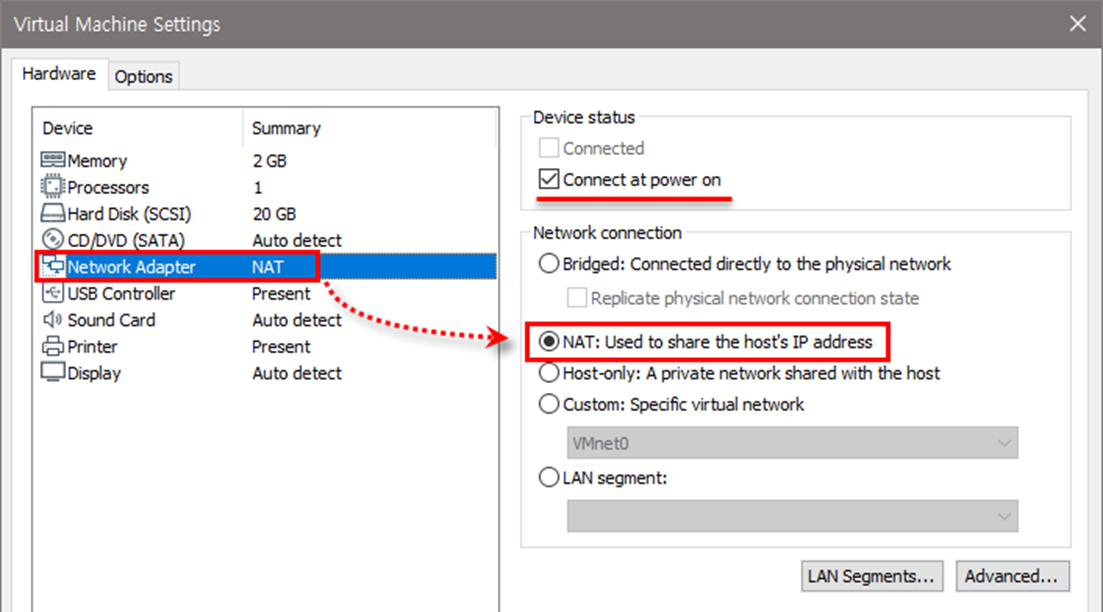Open the Hardware tab
The width and height of the screenshot is (1103, 612).
click(59, 74)
